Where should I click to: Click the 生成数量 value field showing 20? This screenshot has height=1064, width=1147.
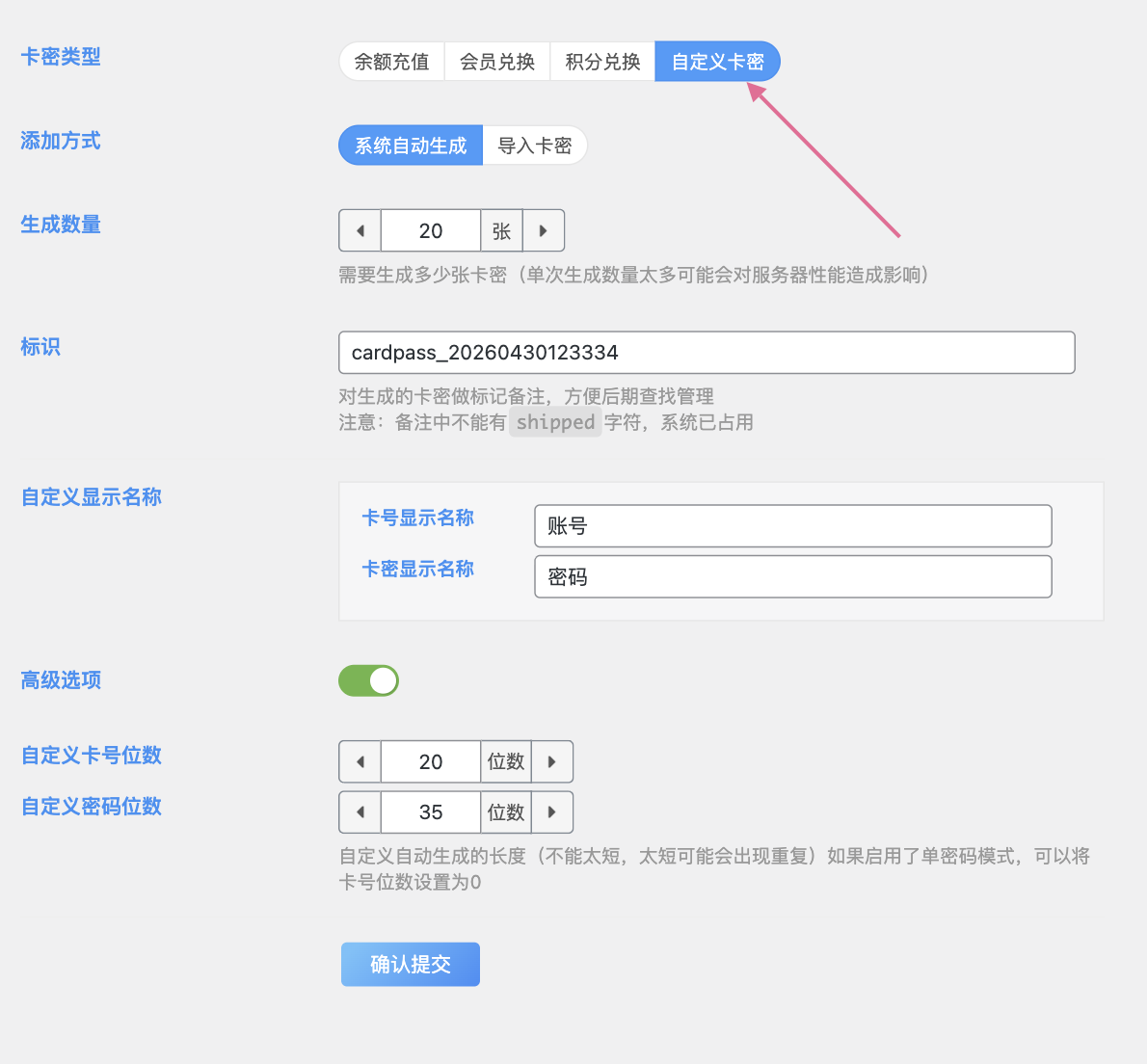tap(431, 231)
